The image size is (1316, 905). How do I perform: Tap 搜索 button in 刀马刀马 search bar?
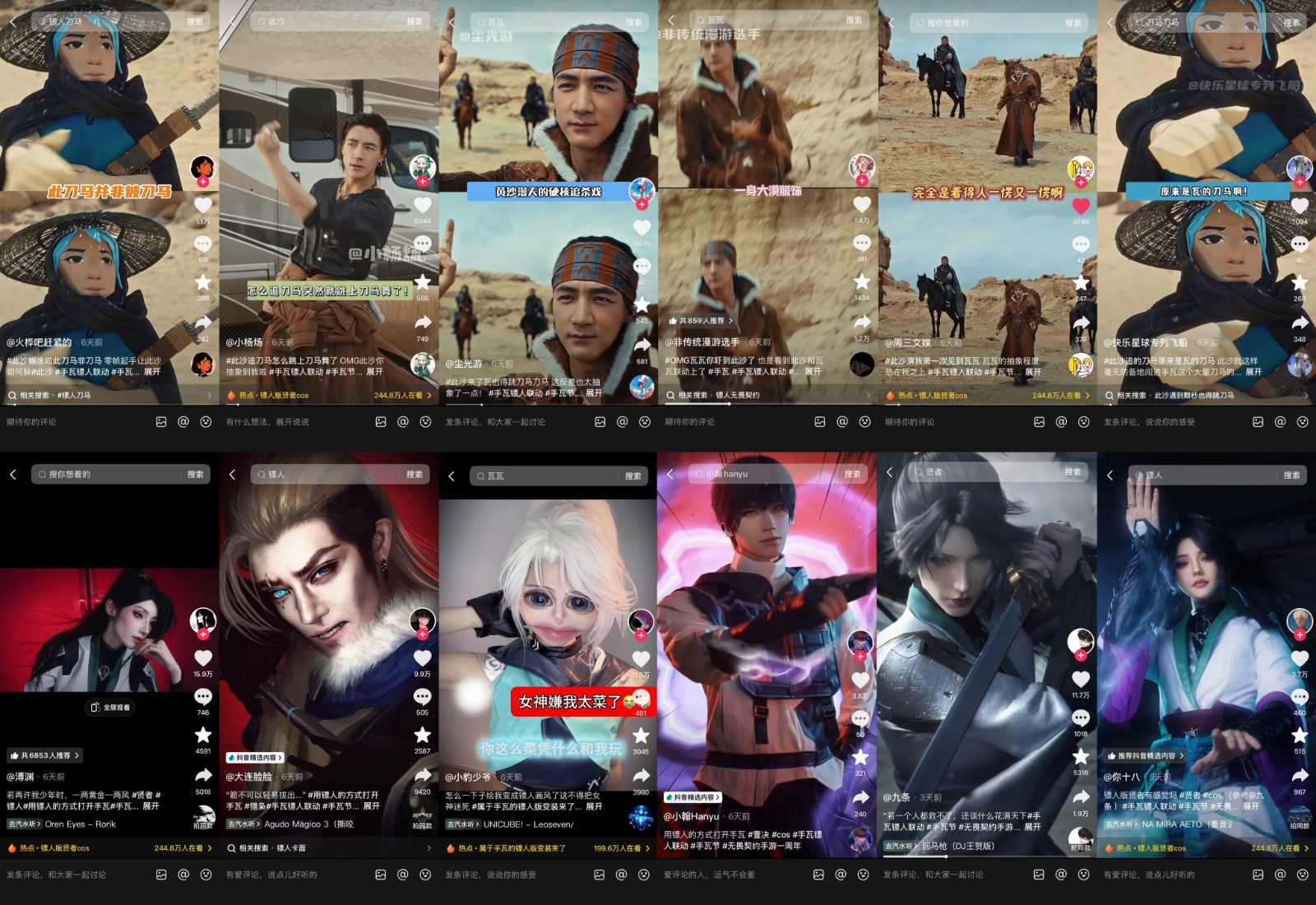(x=1292, y=23)
